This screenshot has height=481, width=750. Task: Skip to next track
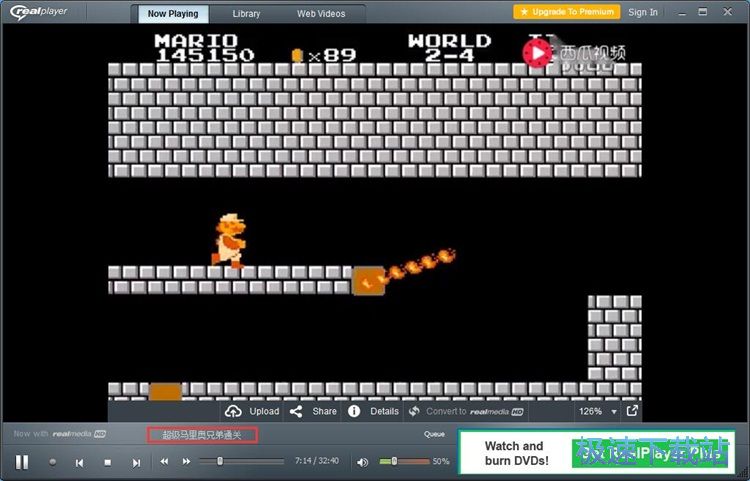(x=136, y=462)
